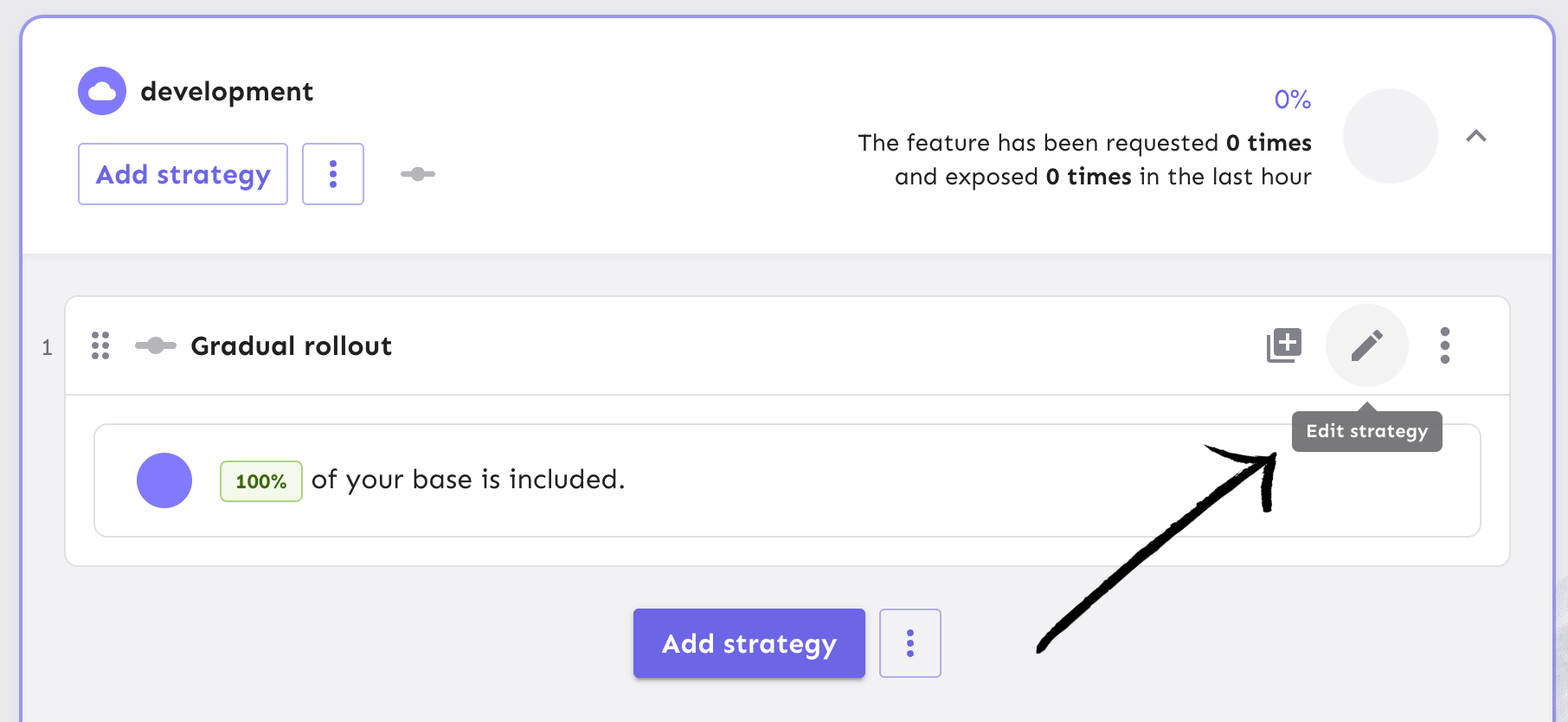Click the cloud icon next to development

101,90
